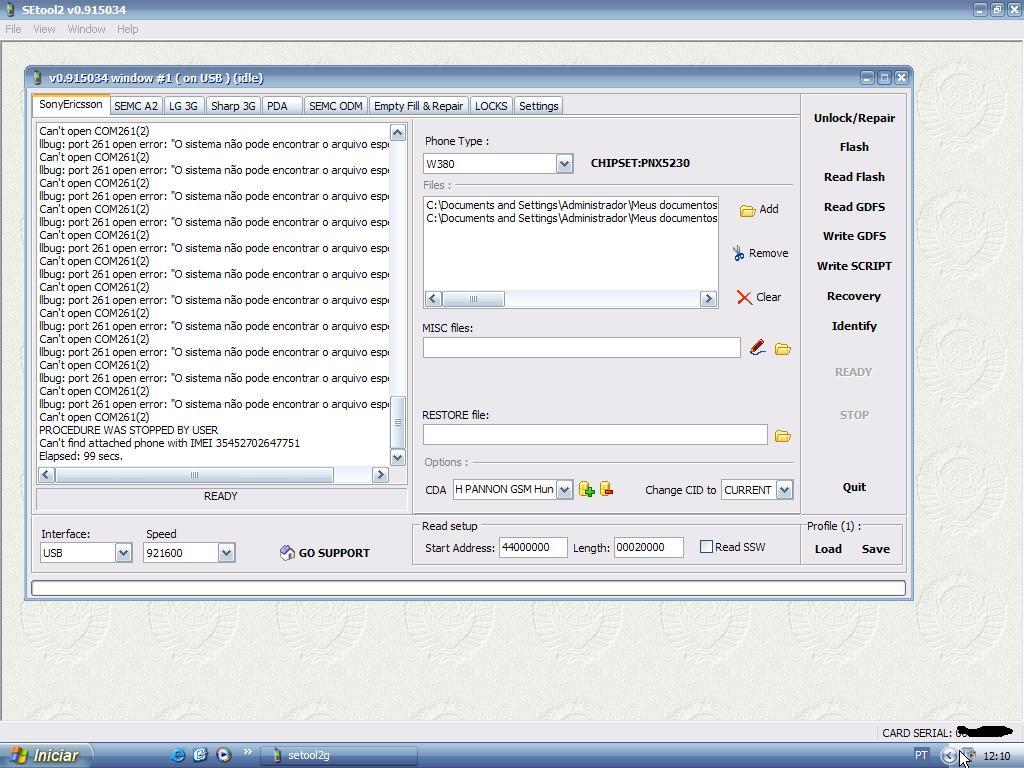The width and height of the screenshot is (1024, 768).
Task: Open the Help menu
Action: coord(127,29)
